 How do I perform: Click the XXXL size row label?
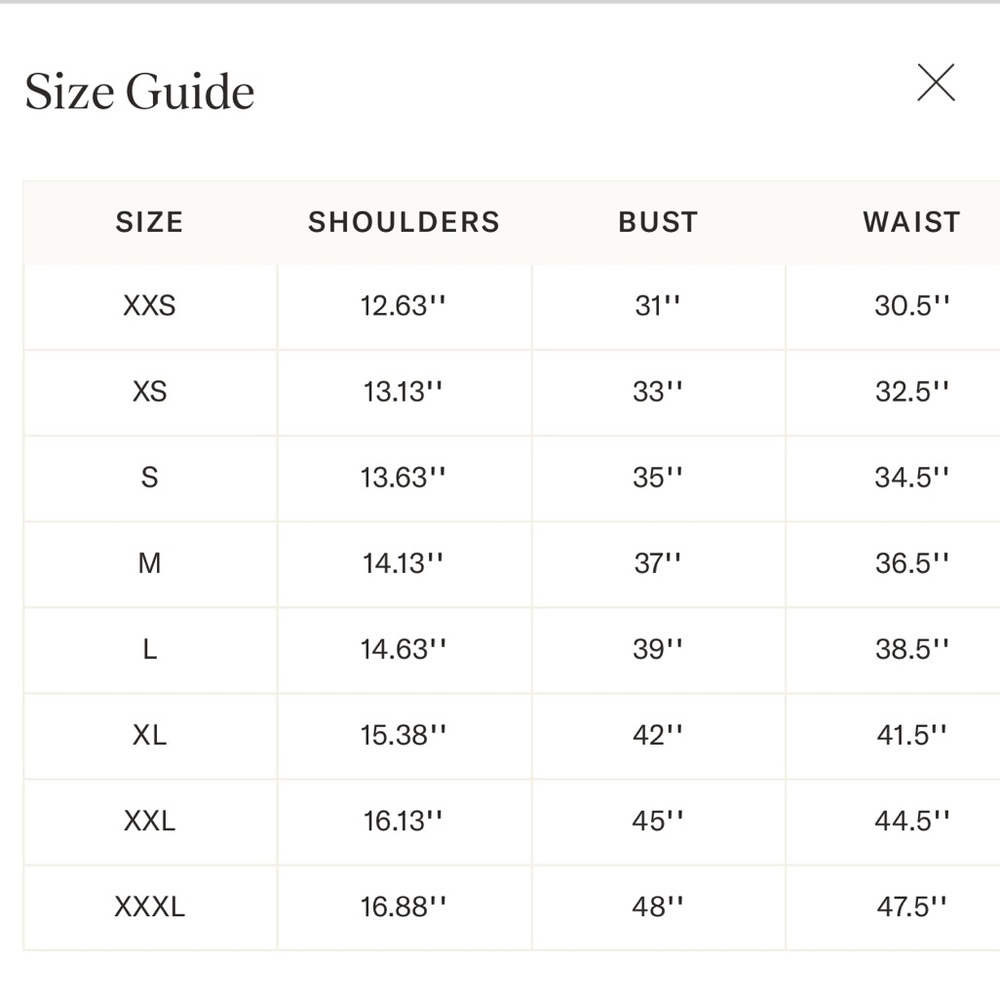(x=150, y=906)
